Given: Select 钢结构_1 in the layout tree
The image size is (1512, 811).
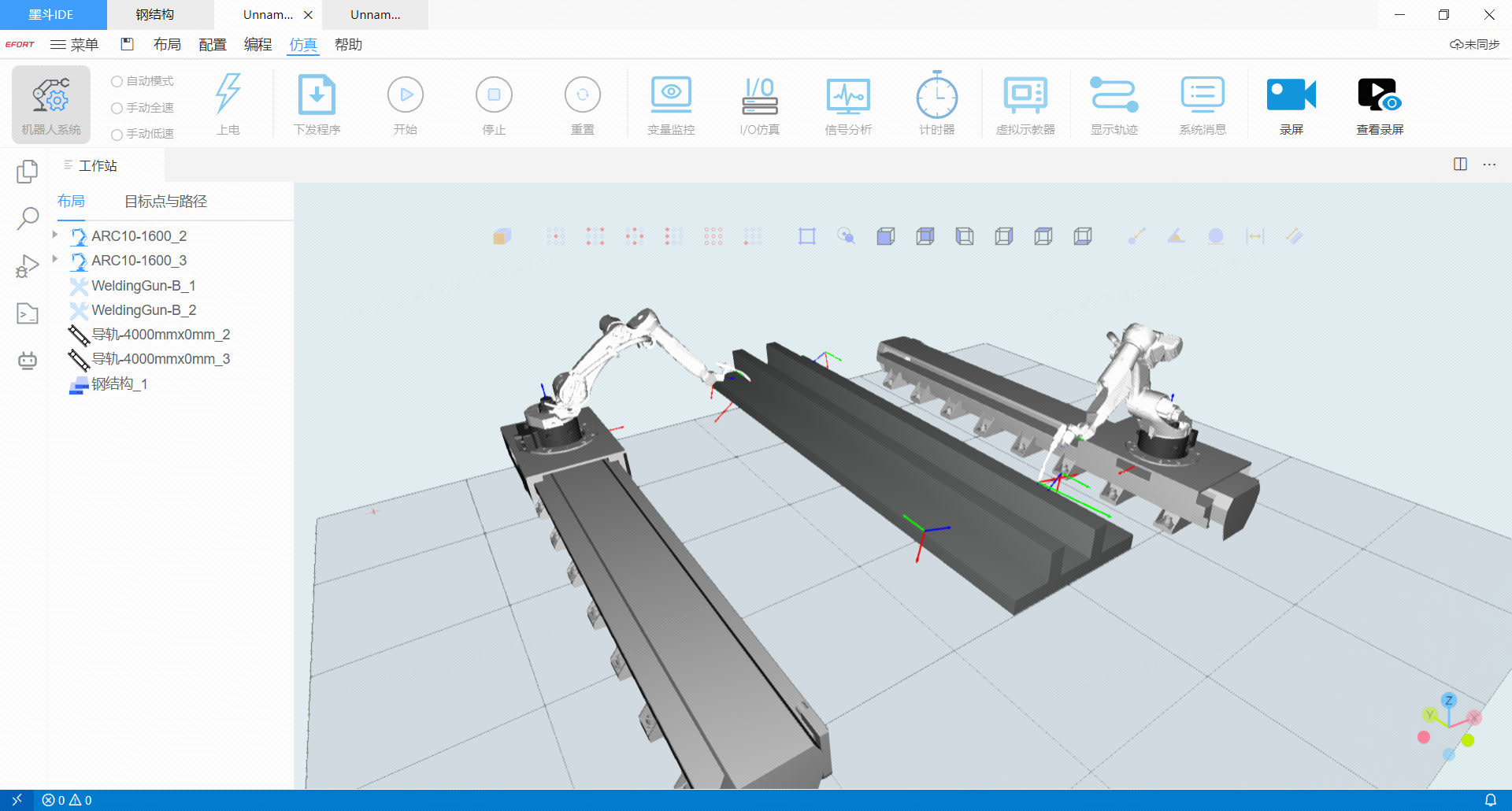Looking at the screenshot, I should click(x=119, y=384).
